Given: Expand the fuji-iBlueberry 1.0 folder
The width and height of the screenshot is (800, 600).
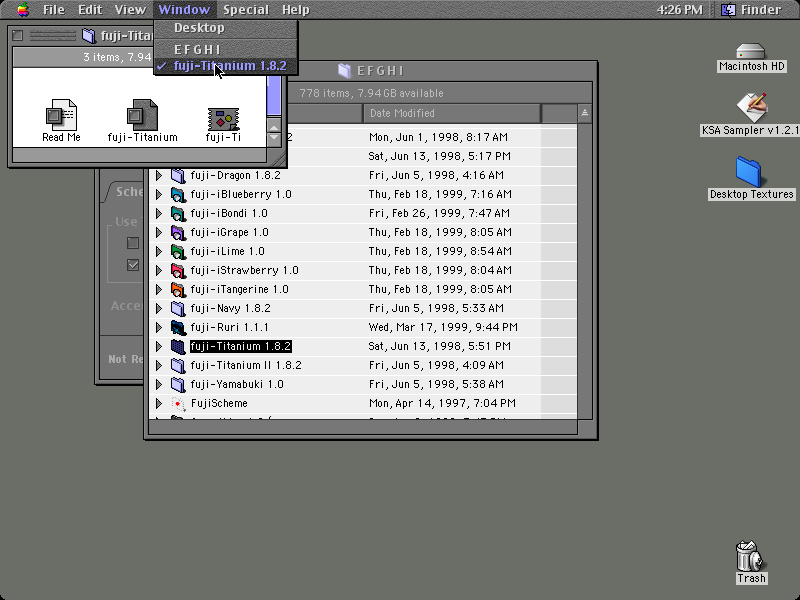Looking at the screenshot, I should (x=159, y=194).
